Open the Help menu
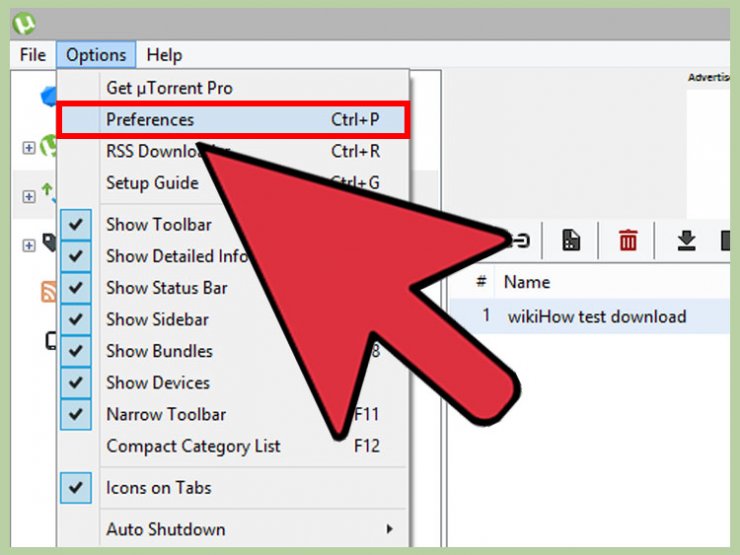Screen dimensions: 740x555 164,55
